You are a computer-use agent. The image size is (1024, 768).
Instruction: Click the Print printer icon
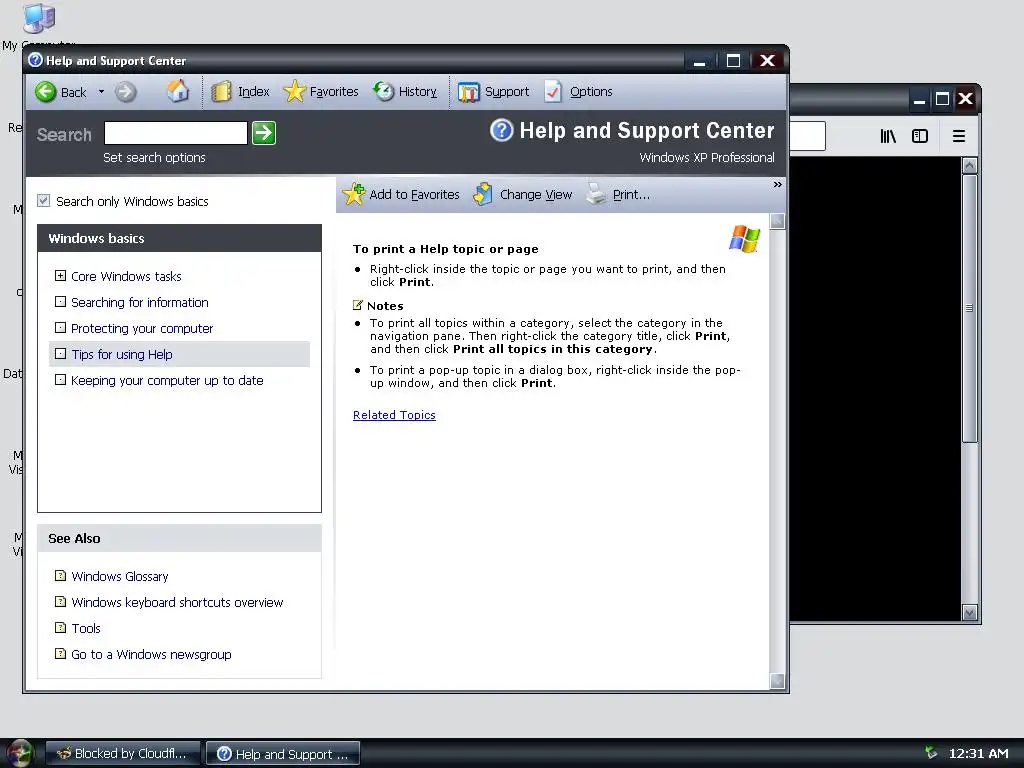click(x=596, y=194)
